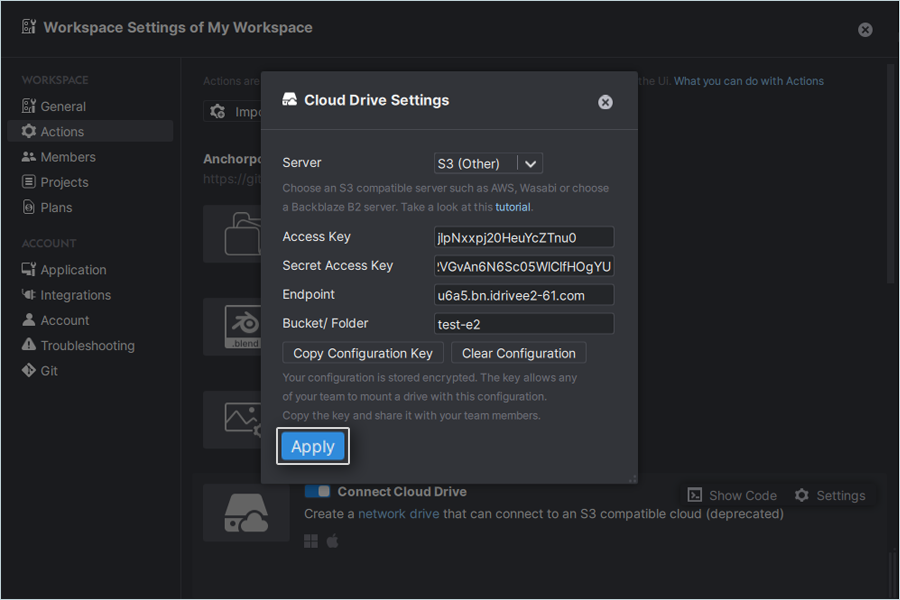Click the Endpoint input field
The width and height of the screenshot is (900, 600).
pyautogui.click(x=523, y=295)
